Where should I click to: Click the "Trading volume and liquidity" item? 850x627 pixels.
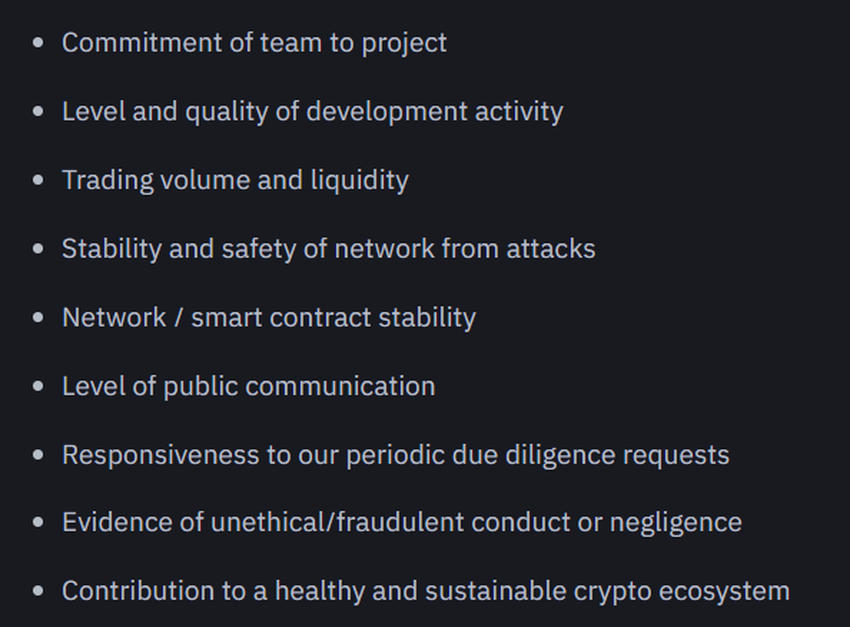coord(235,180)
